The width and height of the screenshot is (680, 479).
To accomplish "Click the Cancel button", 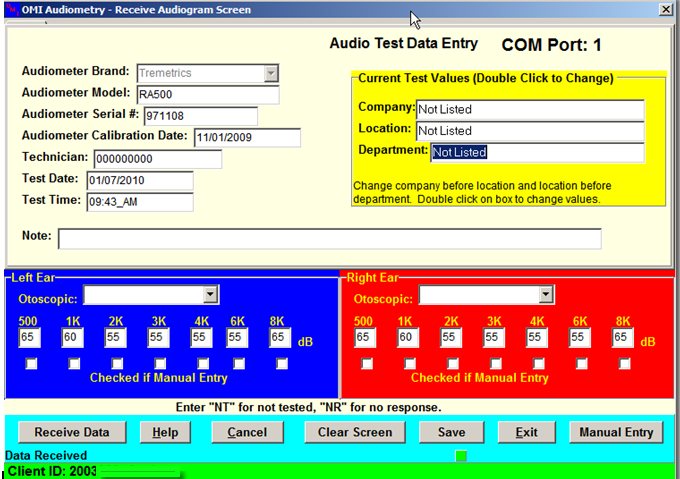I will (x=247, y=432).
